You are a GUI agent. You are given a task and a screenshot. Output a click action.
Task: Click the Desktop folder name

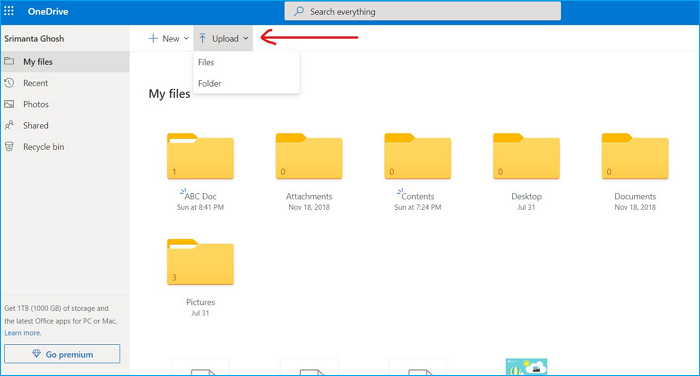[x=526, y=196]
